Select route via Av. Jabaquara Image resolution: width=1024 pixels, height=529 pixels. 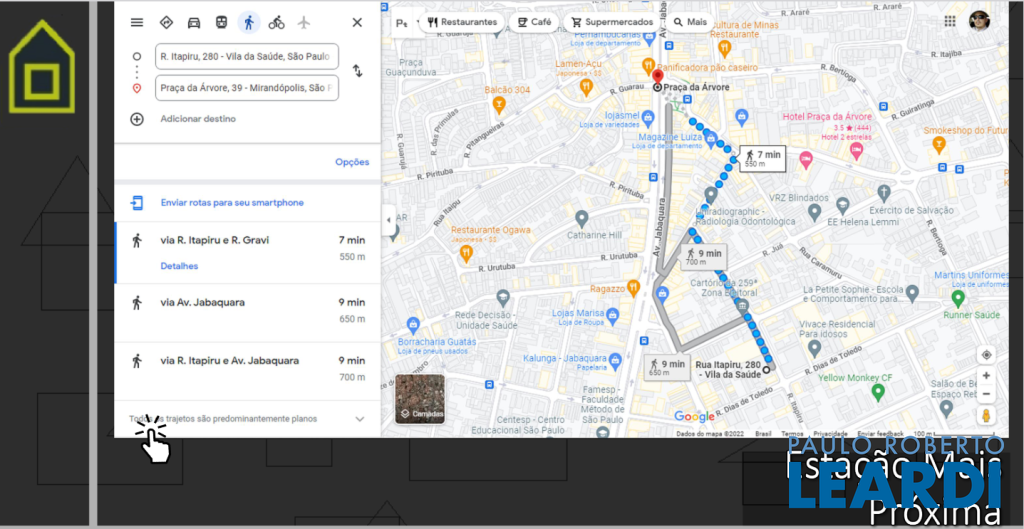click(x=248, y=311)
